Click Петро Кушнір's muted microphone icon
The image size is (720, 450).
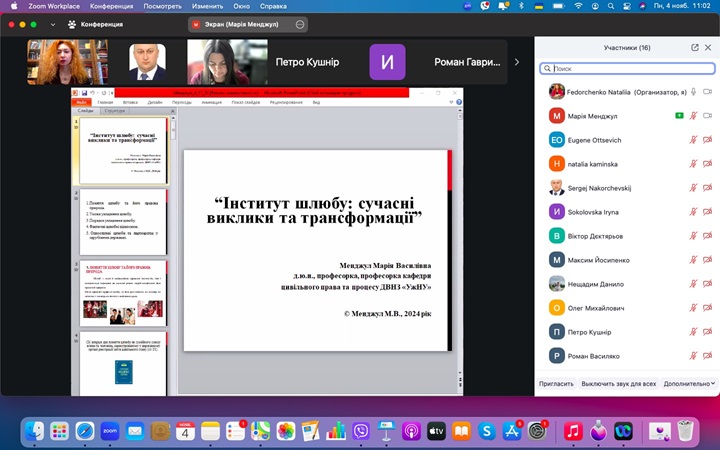pos(693,332)
